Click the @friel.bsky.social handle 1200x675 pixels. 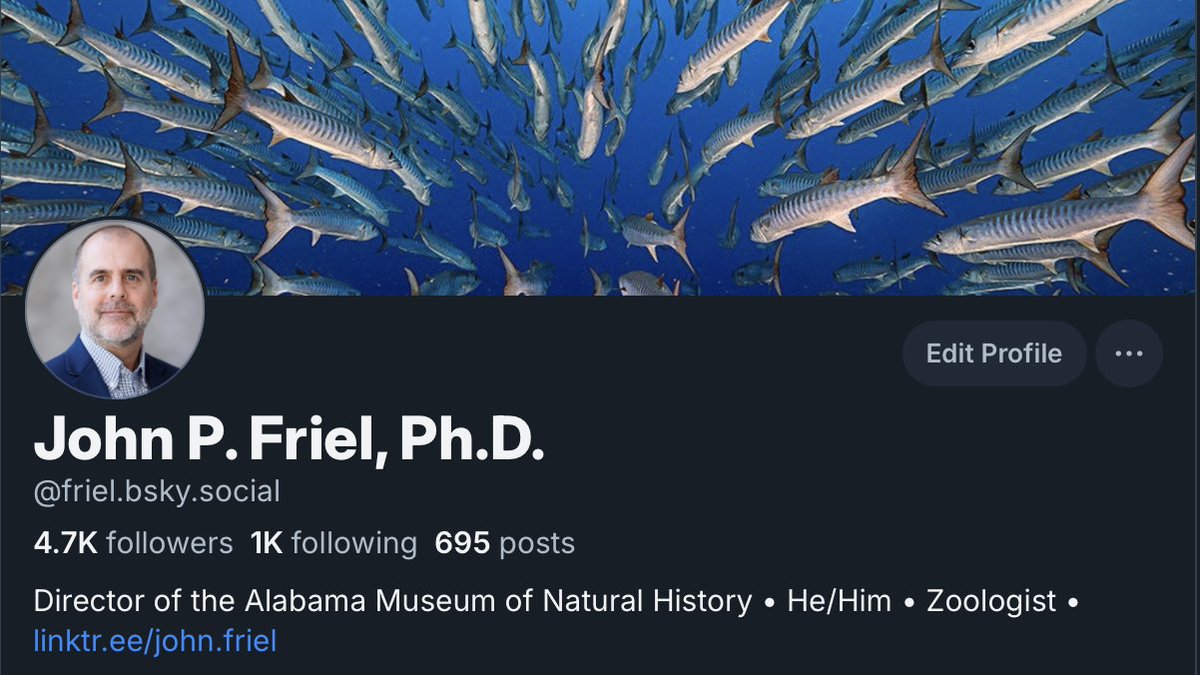[157, 492]
